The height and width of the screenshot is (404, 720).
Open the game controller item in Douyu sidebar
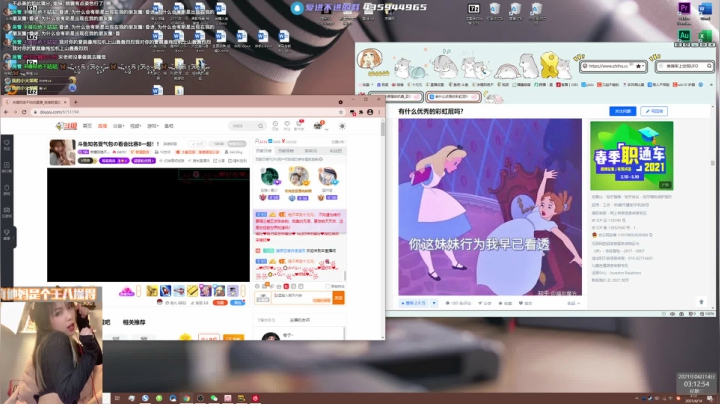[7, 212]
